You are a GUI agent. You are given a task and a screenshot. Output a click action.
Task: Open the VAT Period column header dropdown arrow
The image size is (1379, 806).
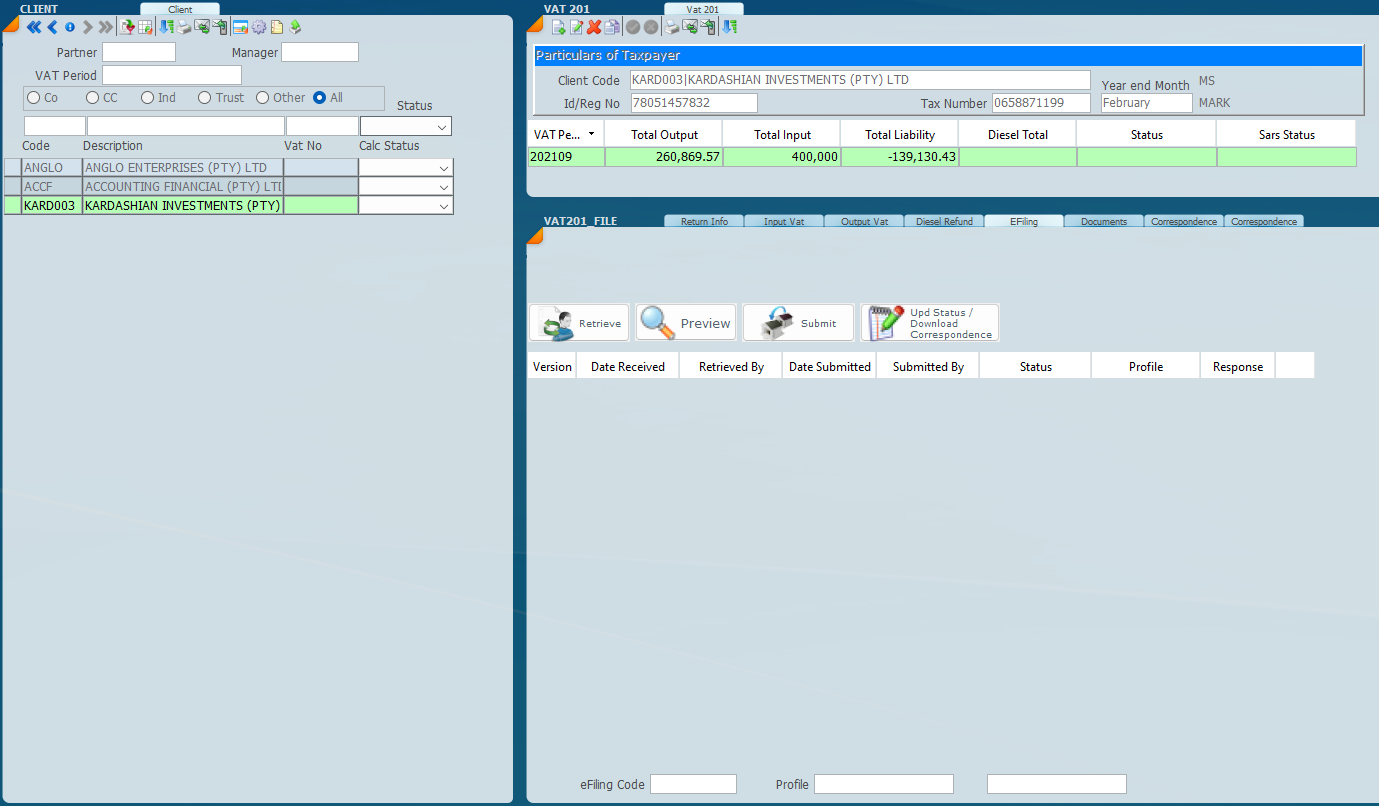click(591, 134)
